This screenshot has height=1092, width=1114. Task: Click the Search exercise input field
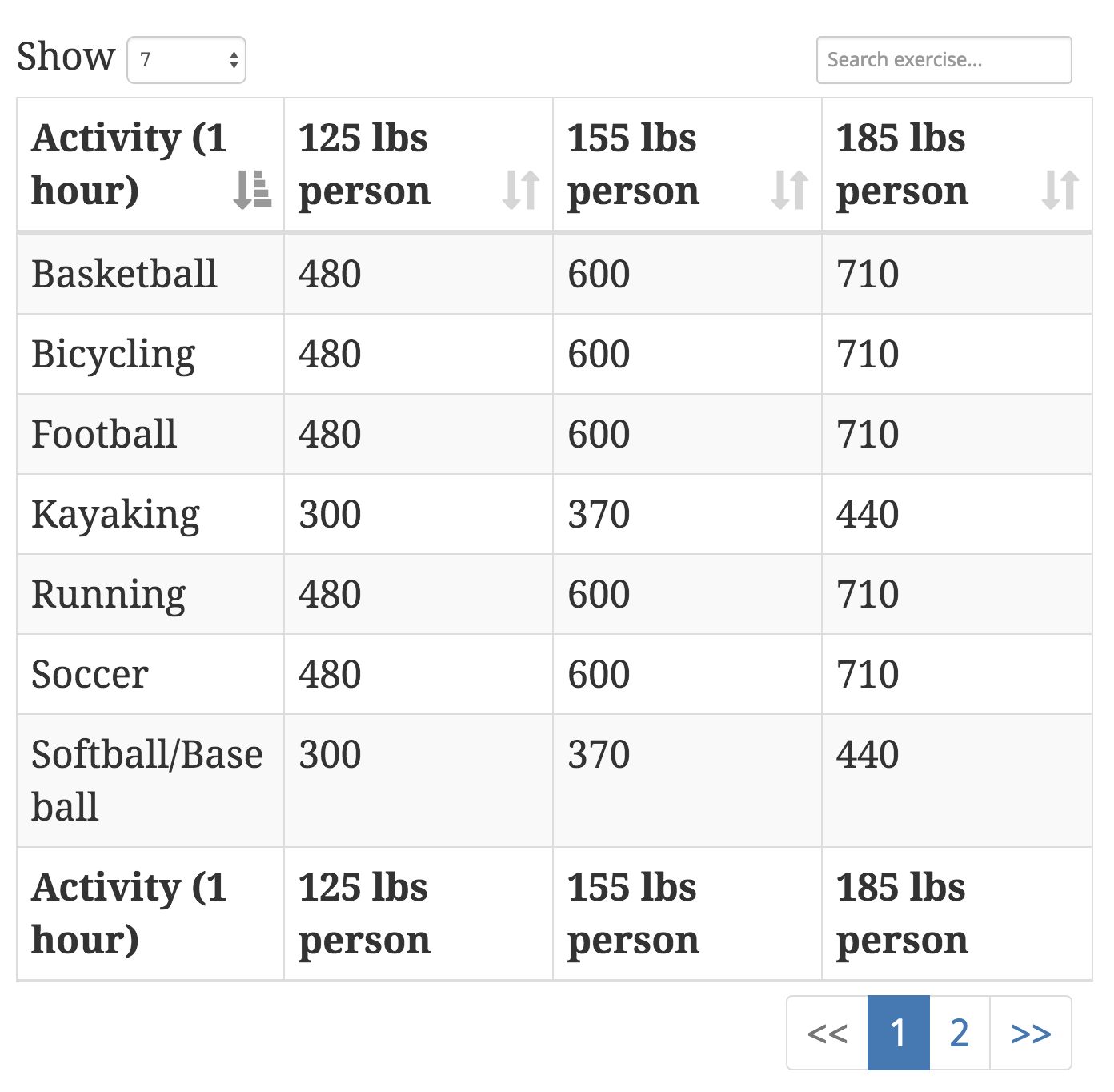(944, 60)
